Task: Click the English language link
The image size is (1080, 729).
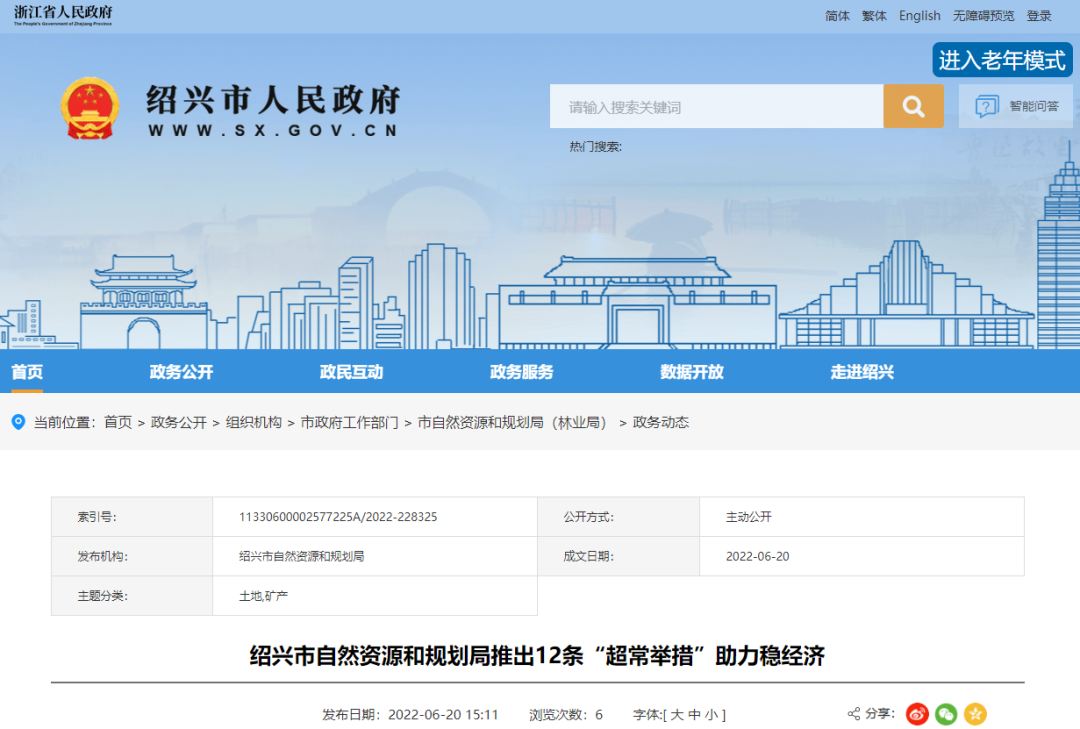Action: pyautogui.click(x=919, y=16)
